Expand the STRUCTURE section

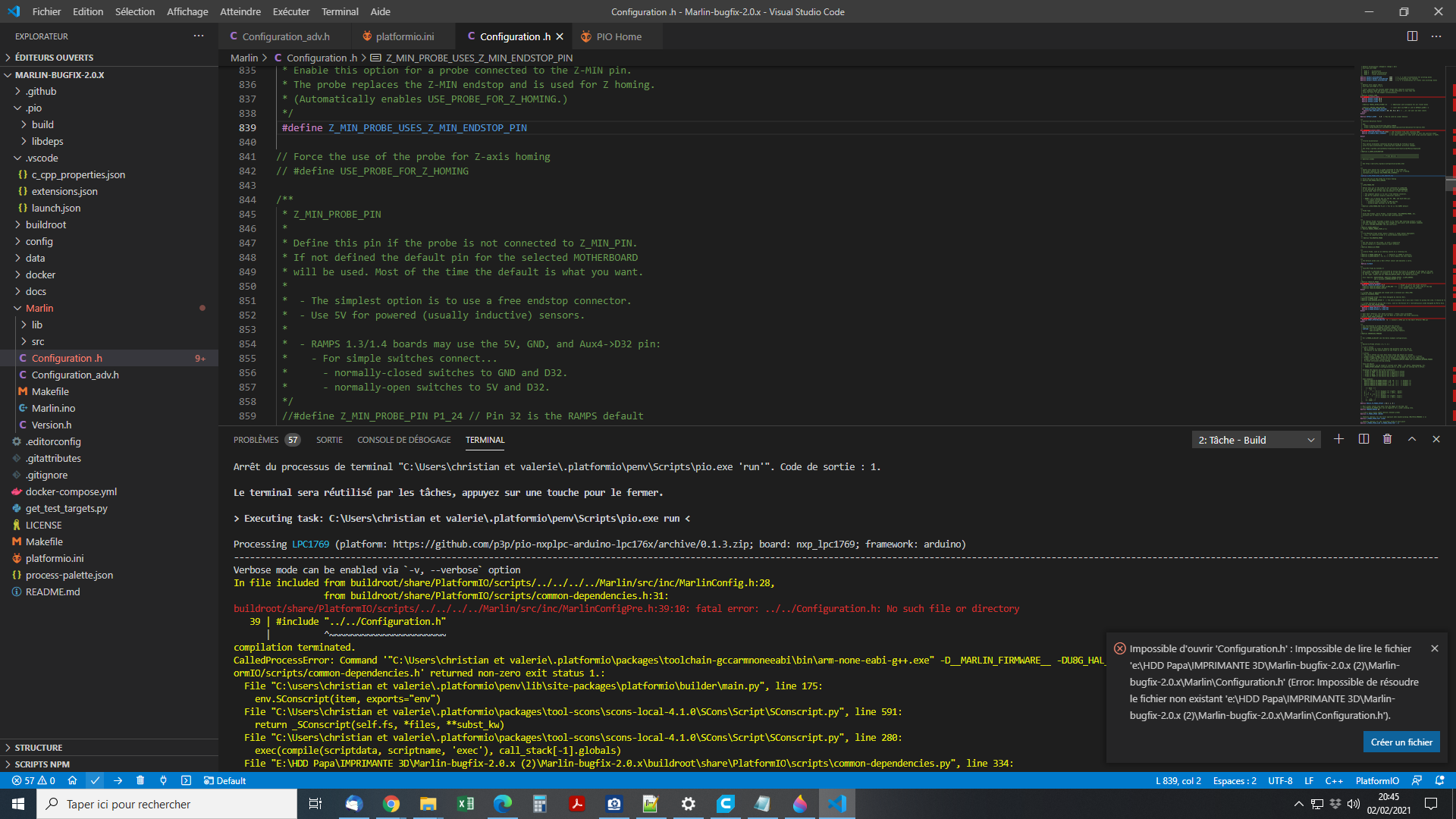tap(38, 748)
